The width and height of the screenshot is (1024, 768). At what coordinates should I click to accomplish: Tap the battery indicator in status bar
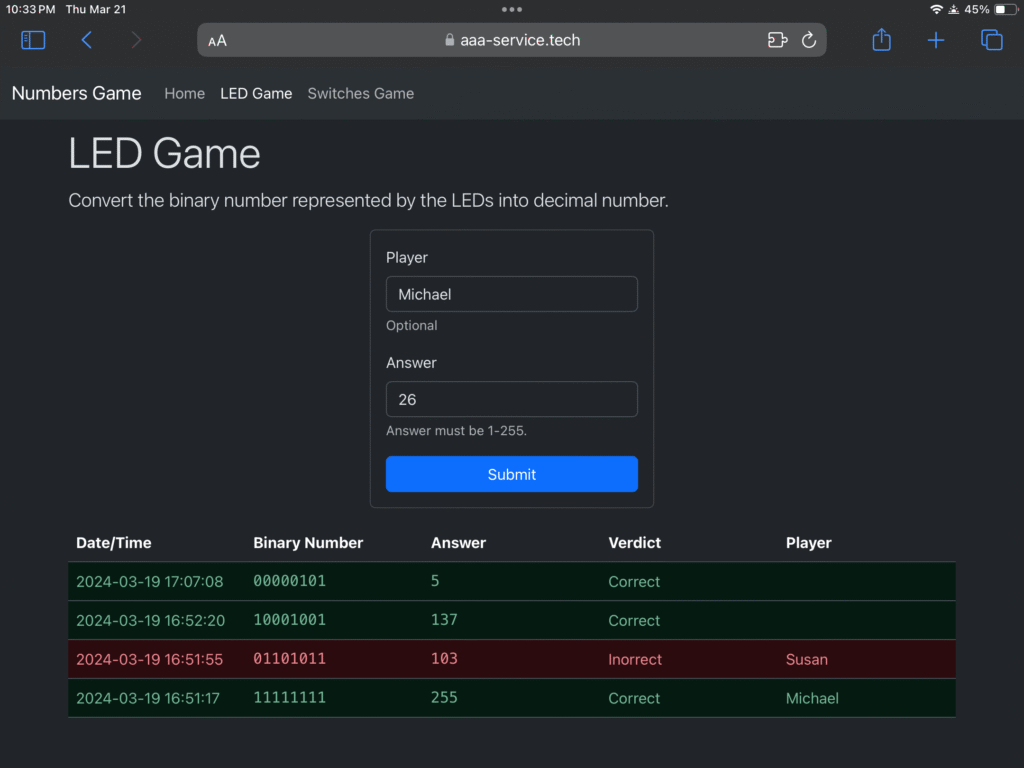(x=1004, y=9)
